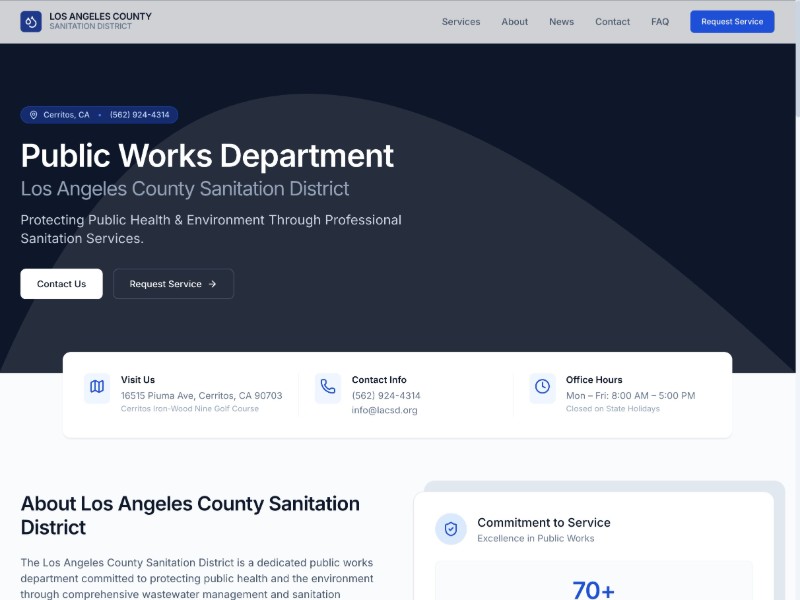
Task: Click the white Contact Us button
Action: click(61, 284)
